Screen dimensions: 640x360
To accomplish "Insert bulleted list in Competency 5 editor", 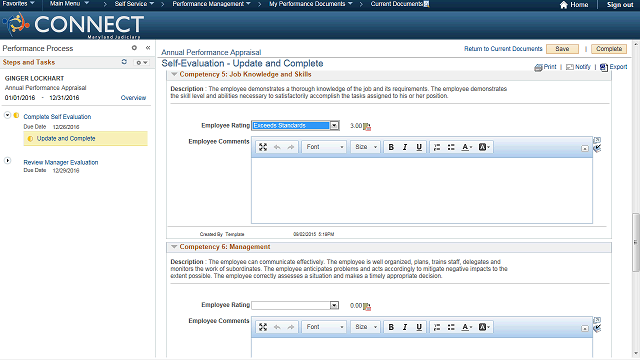I will (451, 147).
